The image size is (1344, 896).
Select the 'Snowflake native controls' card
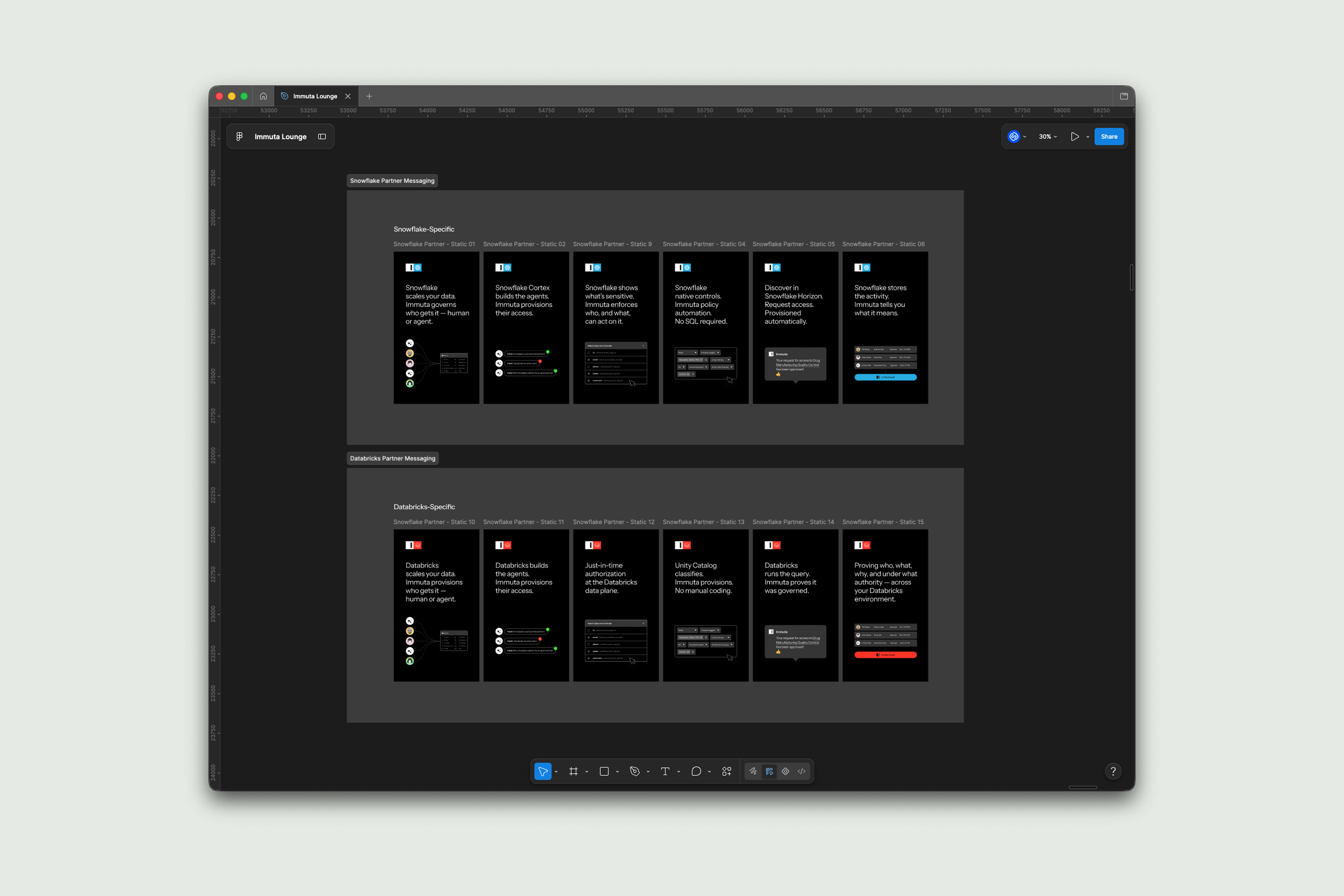point(706,328)
